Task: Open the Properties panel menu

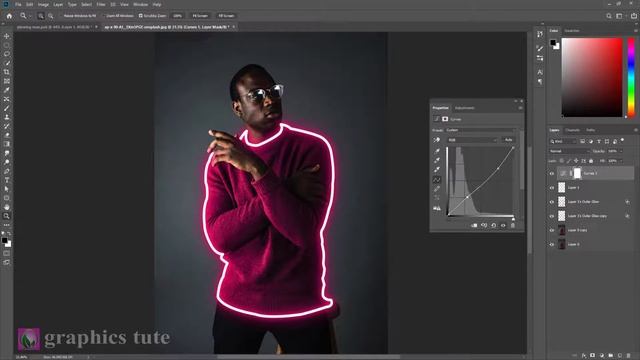Action: click(520, 108)
